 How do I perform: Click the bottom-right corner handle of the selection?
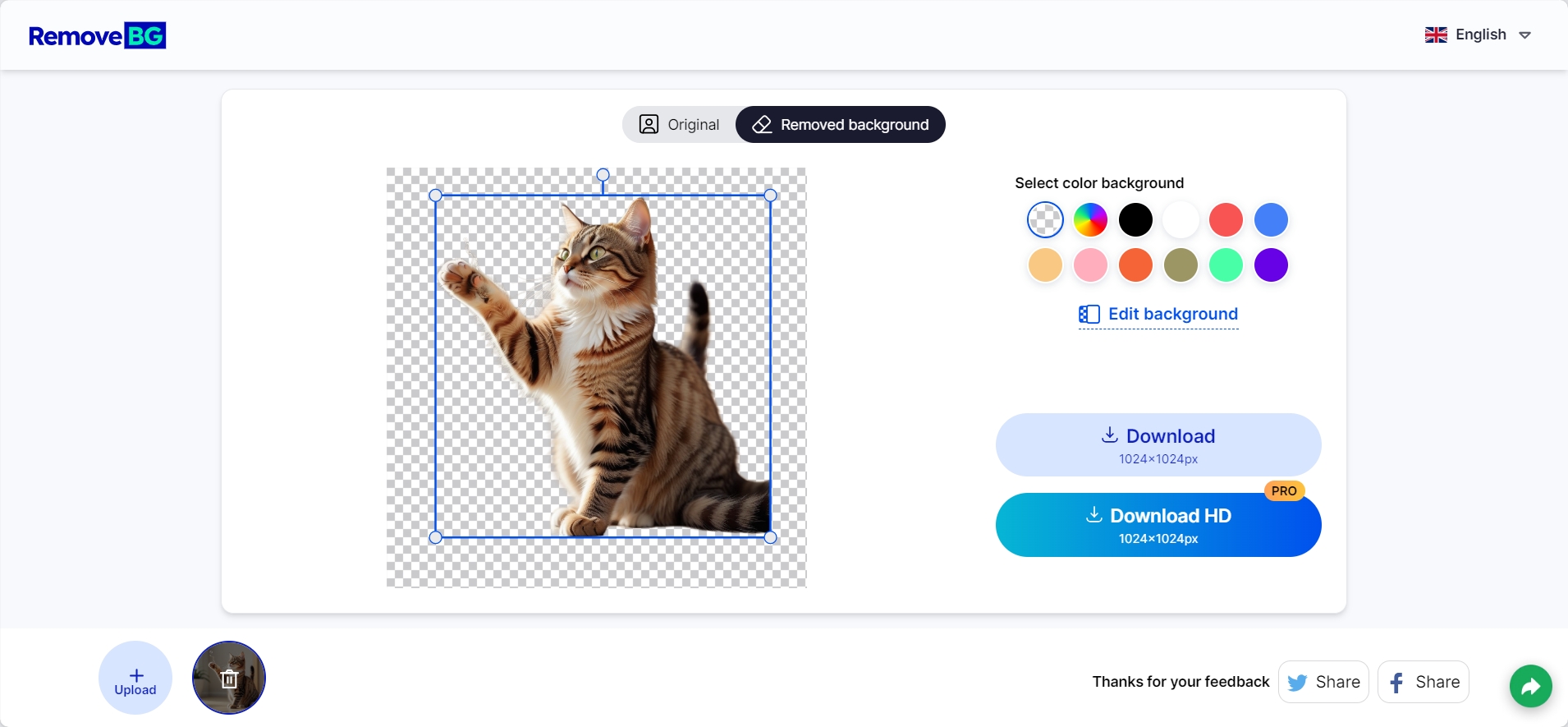770,537
